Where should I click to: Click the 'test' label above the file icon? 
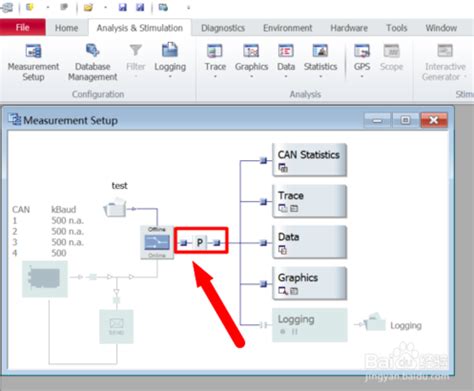click(119, 185)
